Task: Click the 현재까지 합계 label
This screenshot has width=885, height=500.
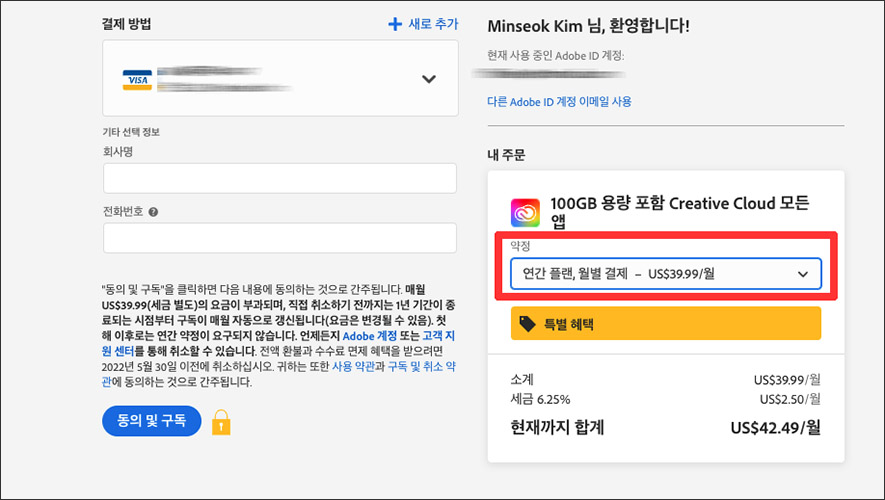Action: point(557,428)
